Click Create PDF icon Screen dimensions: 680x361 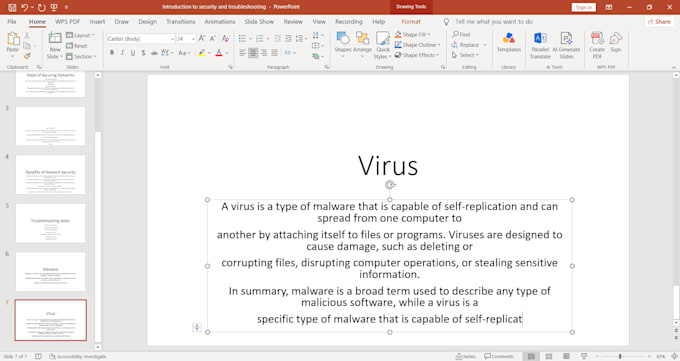pyautogui.click(x=597, y=45)
